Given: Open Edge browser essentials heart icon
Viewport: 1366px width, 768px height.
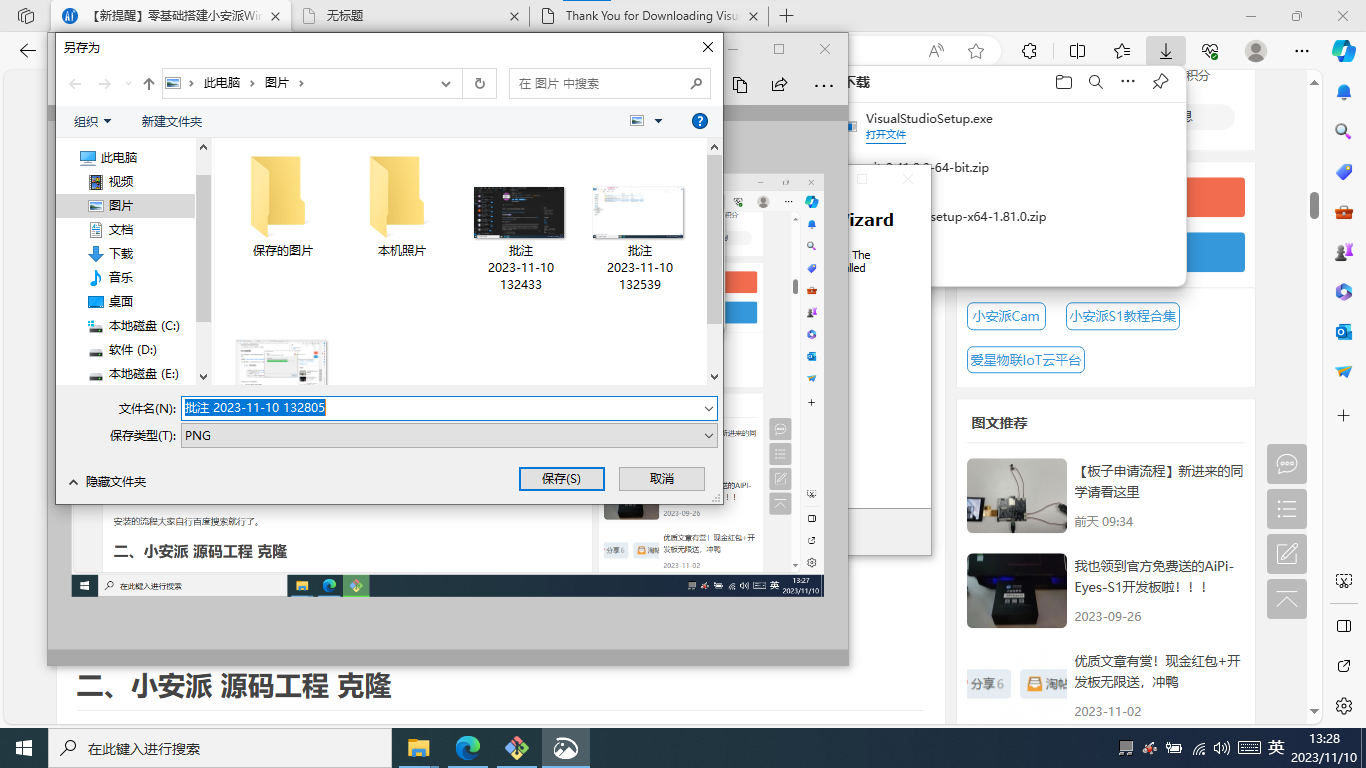Looking at the screenshot, I should tap(1211, 51).
